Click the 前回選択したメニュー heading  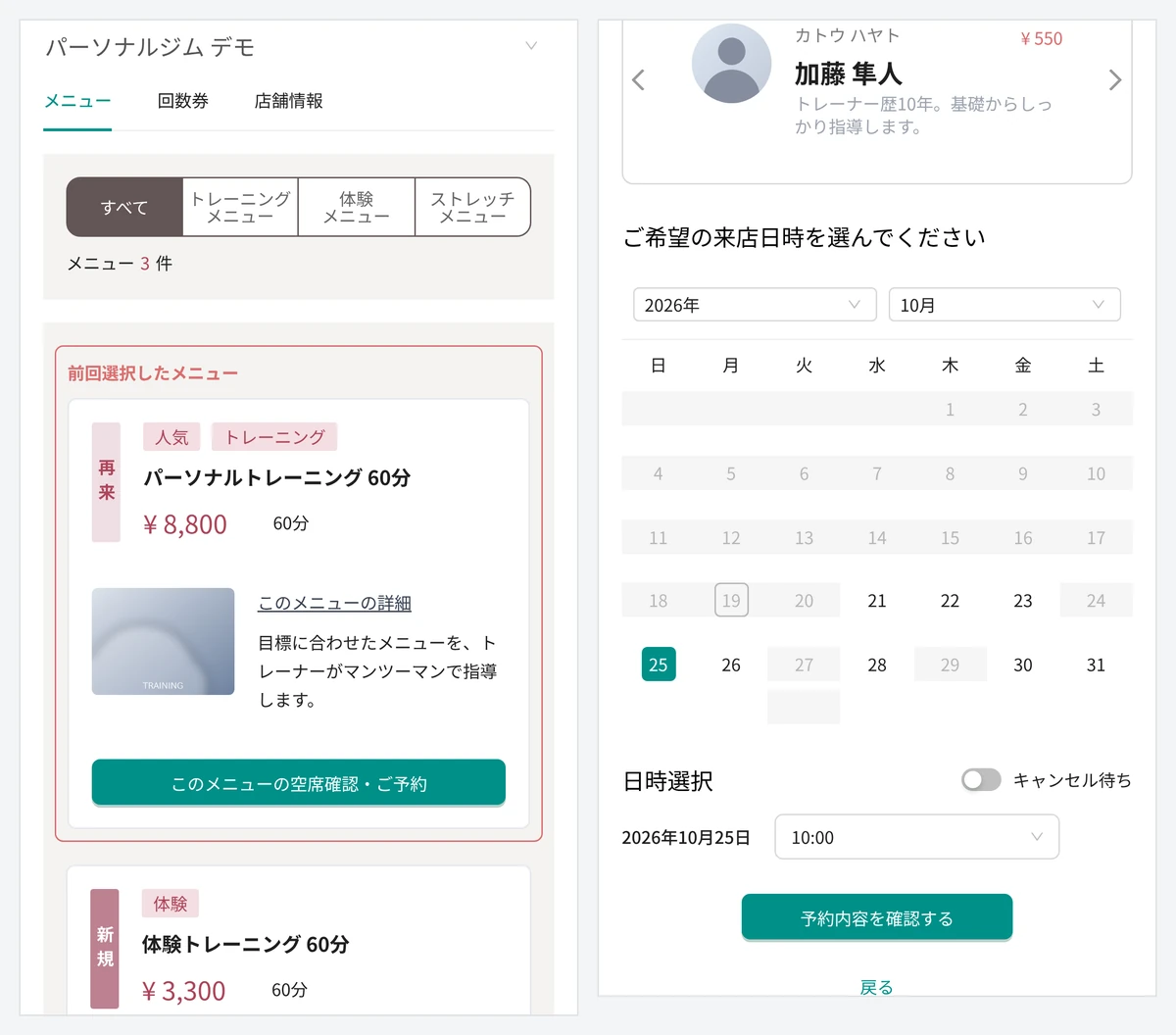tap(153, 373)
